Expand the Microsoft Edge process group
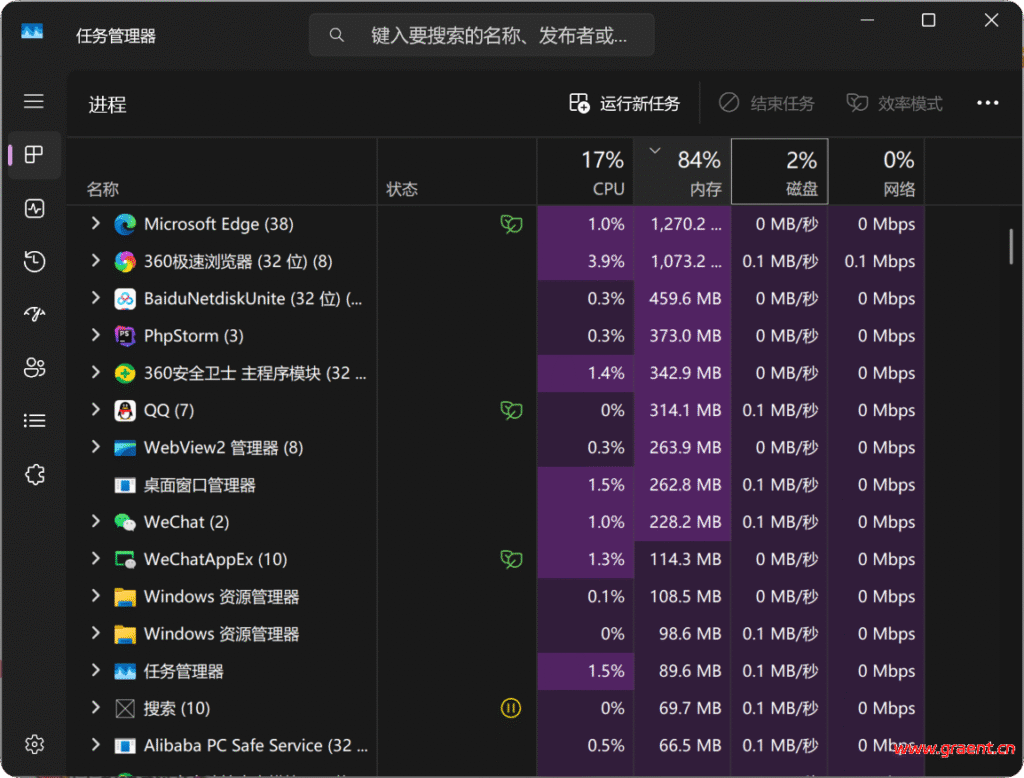Screen dimensions: 1024x778 point(96,224)
